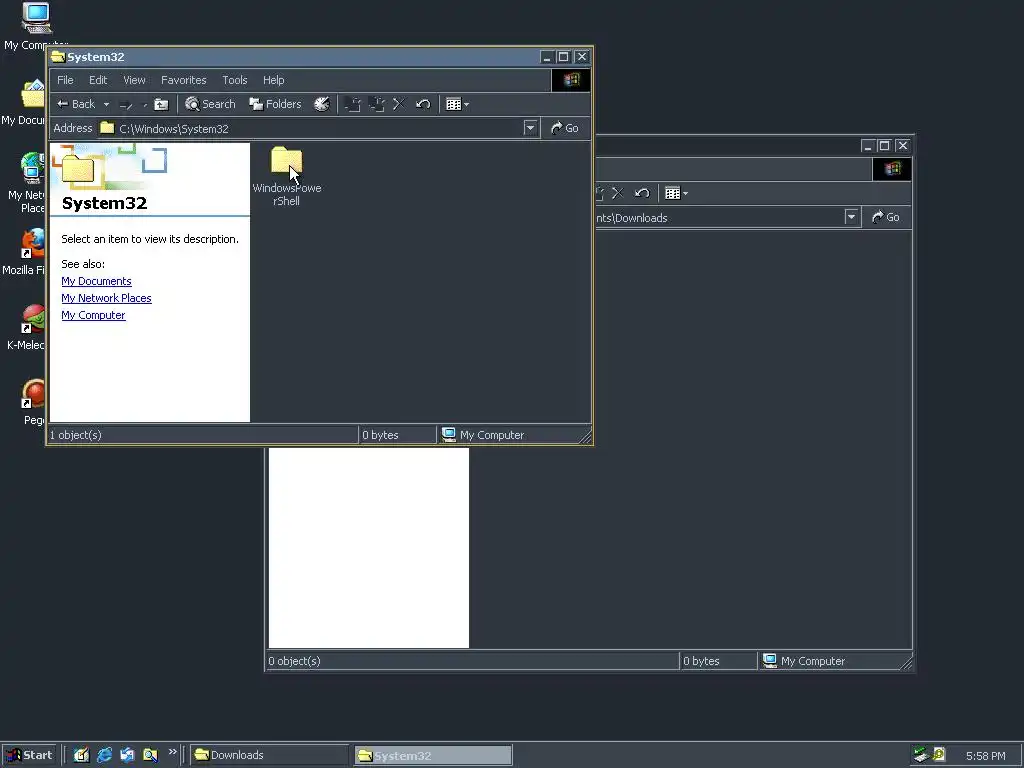Click the Downloads window address path field
The height and width of the screenshot is (768, 1024).
[x=718, y=217]
